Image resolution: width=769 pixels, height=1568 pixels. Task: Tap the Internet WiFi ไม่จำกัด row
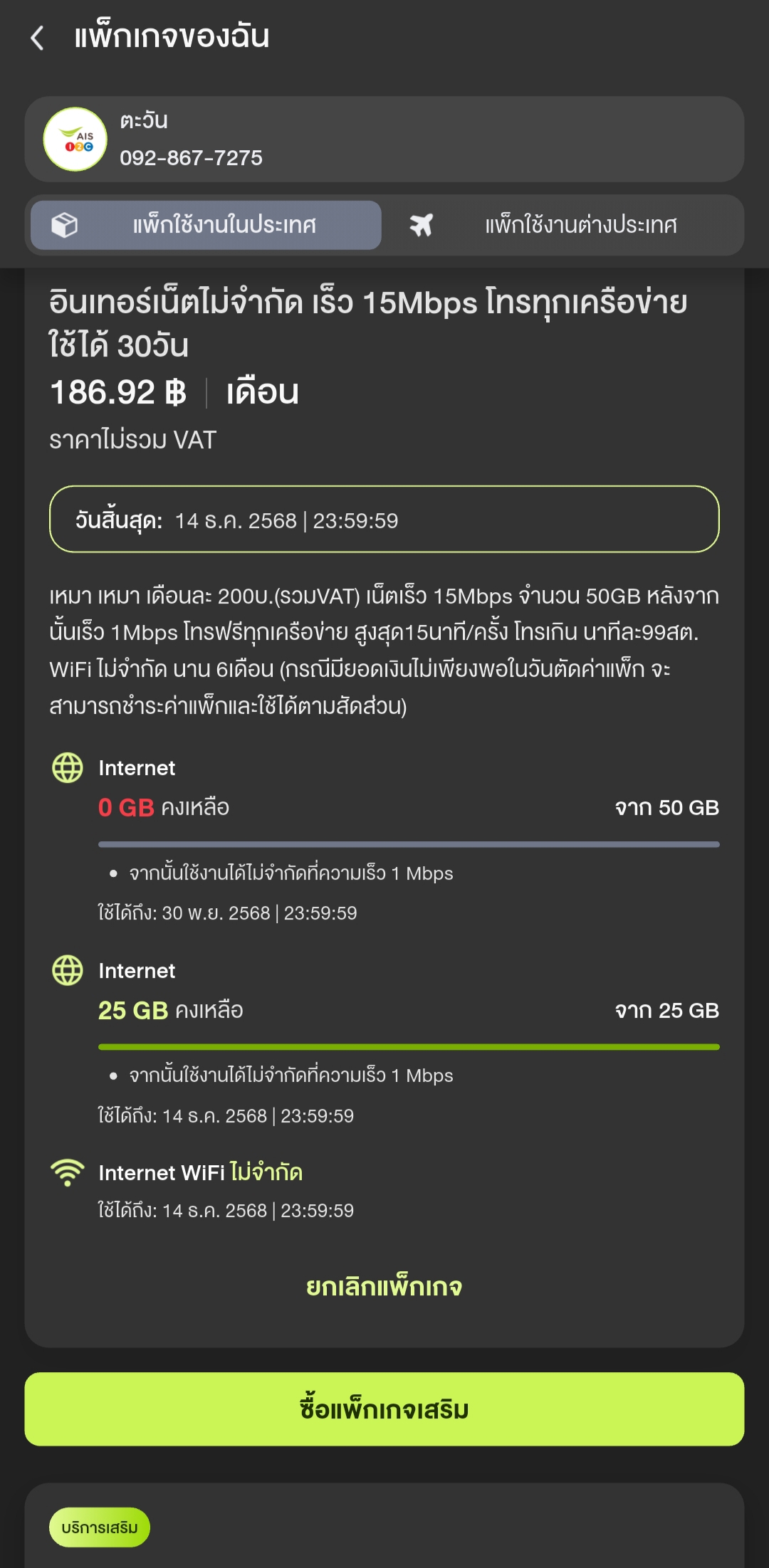201,1172
